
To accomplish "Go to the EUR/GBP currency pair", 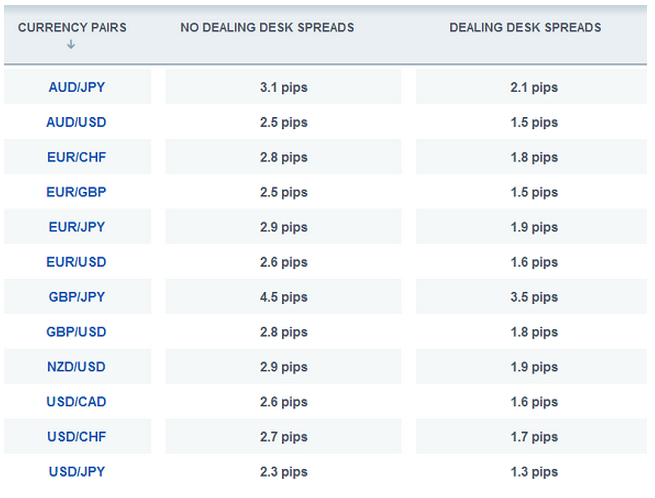I will point(77,192).
